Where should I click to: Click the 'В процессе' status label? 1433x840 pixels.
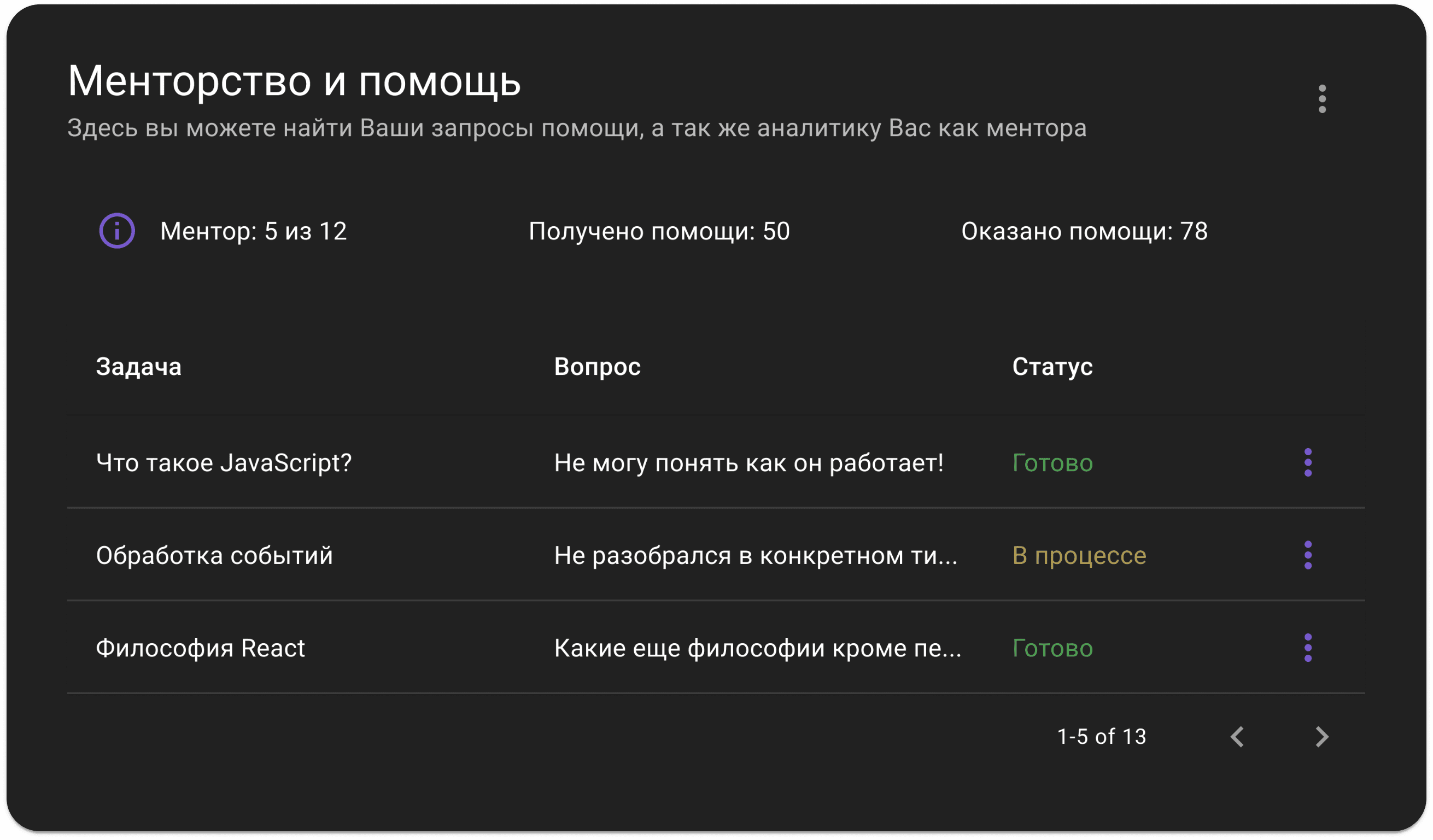point(1079,555)
